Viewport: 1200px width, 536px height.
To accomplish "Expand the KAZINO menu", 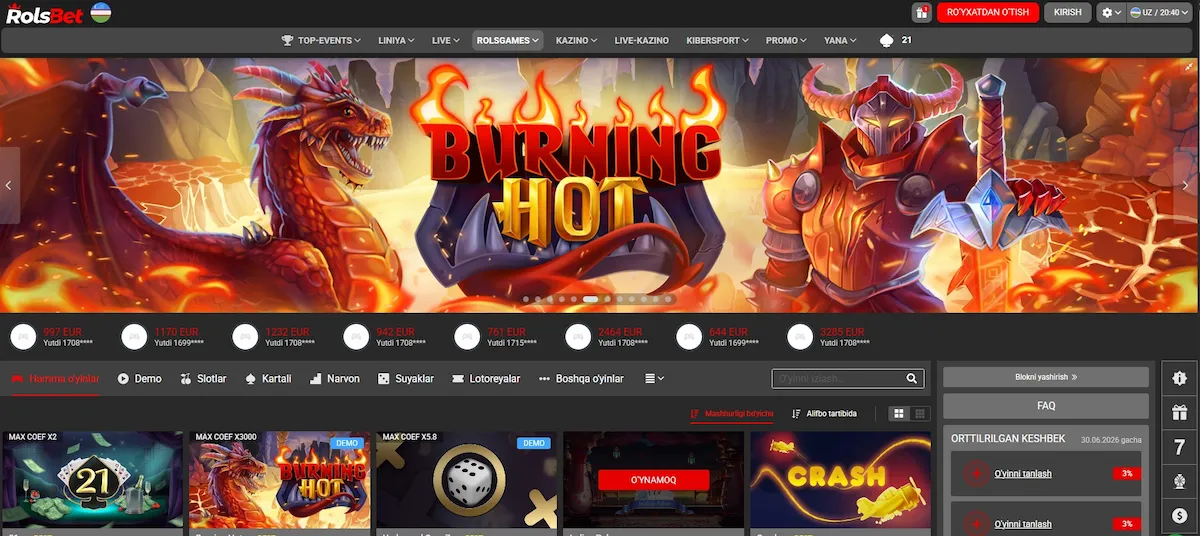I will coord(576,41).
